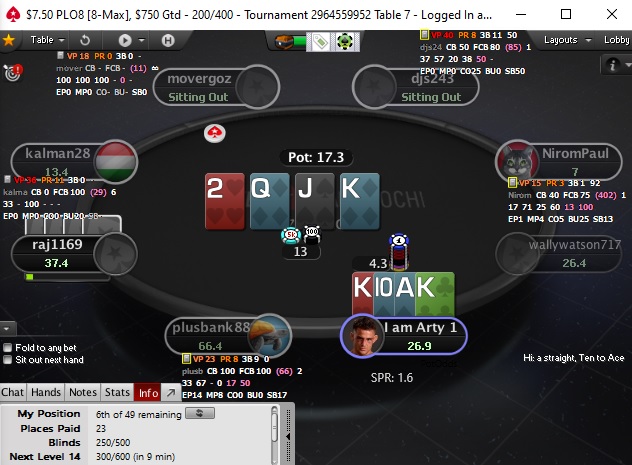
Task: Open the Lobby
Action: (x=616, y=40)
